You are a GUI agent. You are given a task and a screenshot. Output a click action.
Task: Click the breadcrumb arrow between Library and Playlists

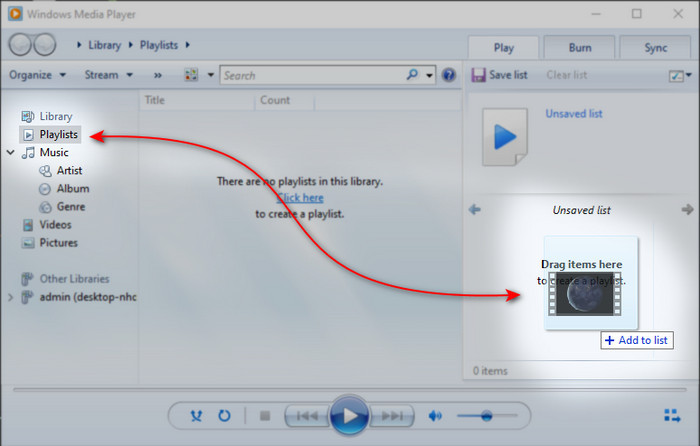131,45
